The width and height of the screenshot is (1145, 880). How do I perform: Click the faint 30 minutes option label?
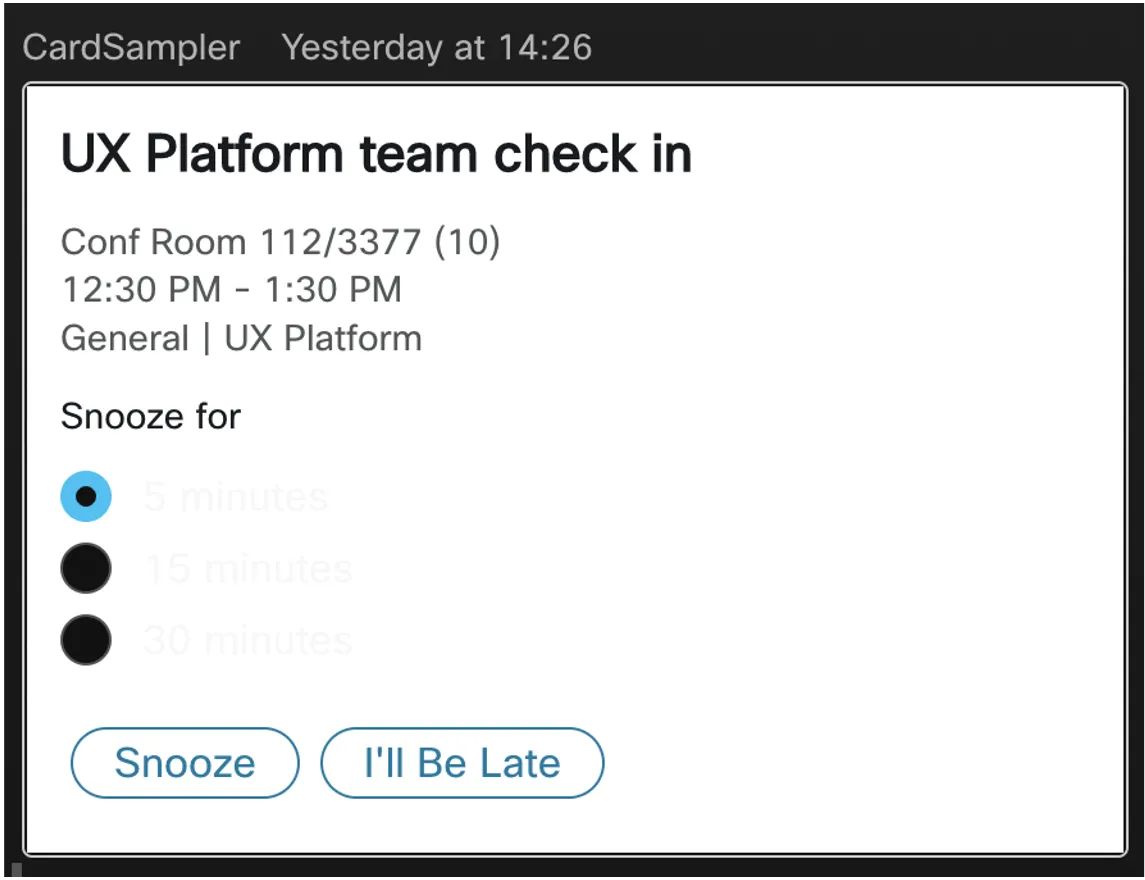(x=248, y=640)
